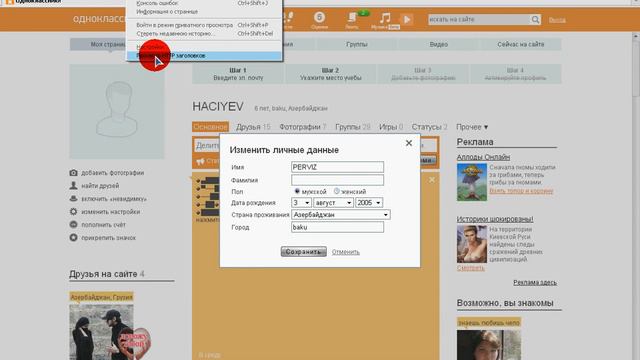Click the 'Реклама здесь' link
The width and height of the screenshot is (640, 360).
coord(535,282)
